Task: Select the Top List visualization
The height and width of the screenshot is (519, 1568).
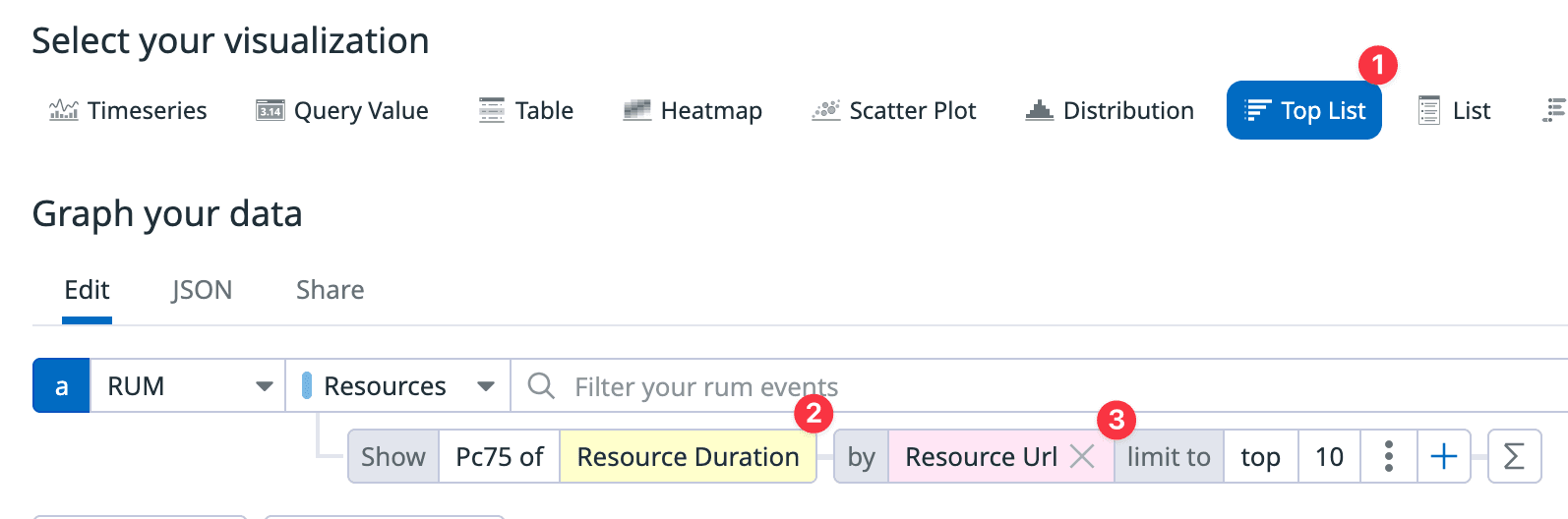Action: 1304,110
